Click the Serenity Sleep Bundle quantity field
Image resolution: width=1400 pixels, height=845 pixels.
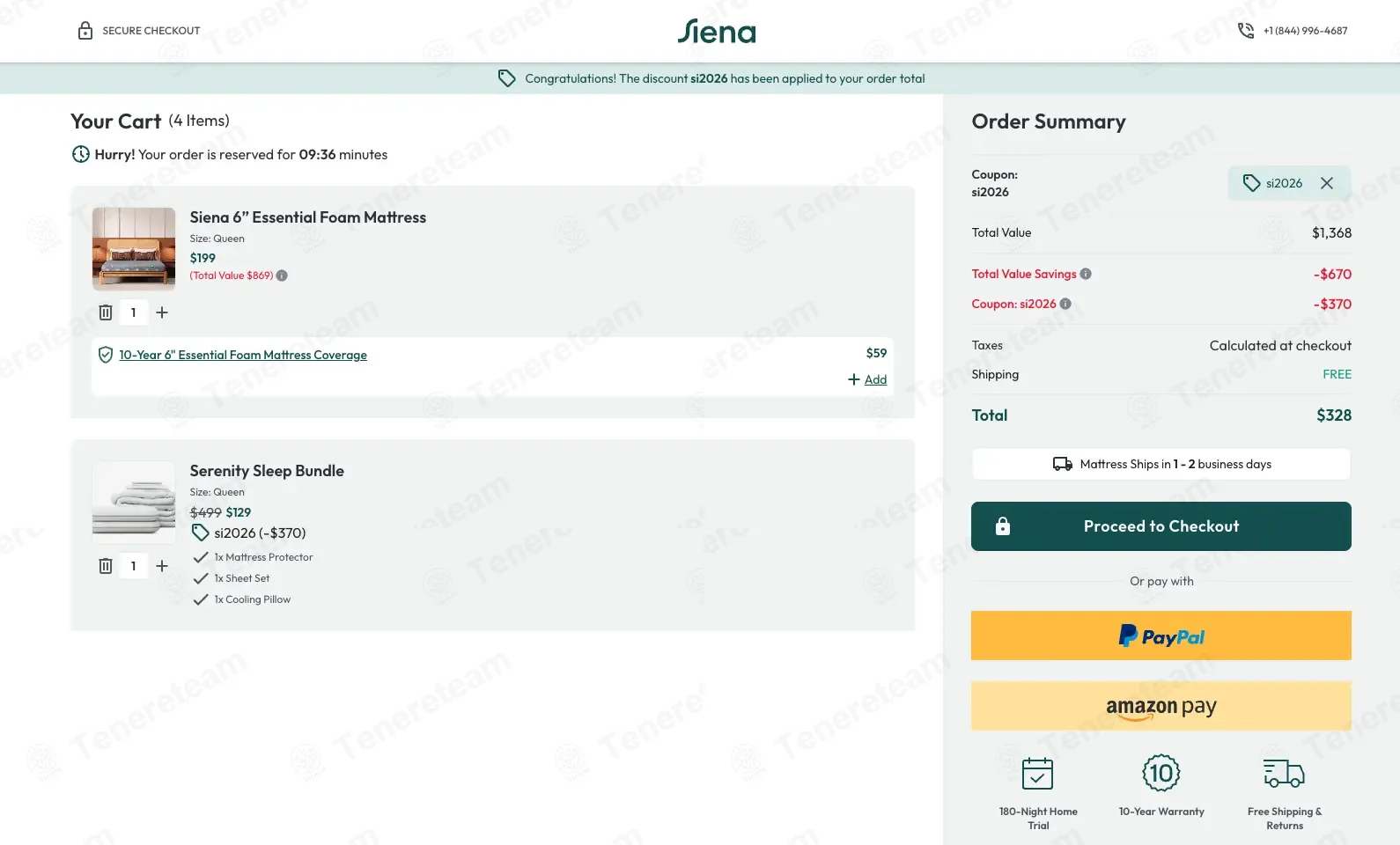click(x=134, y=566)
